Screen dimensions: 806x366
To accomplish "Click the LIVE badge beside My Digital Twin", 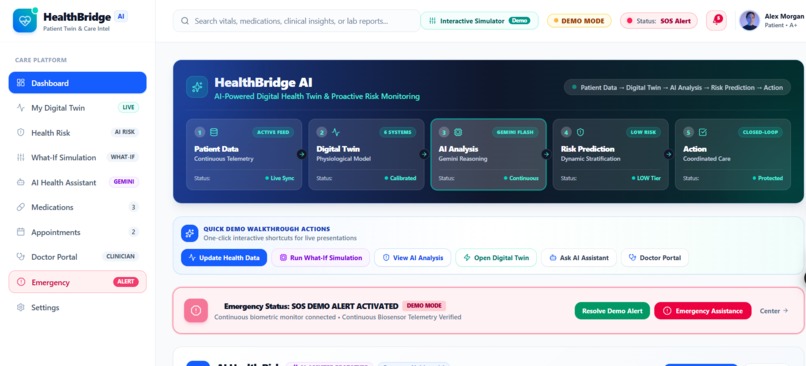I will [128, 107].
